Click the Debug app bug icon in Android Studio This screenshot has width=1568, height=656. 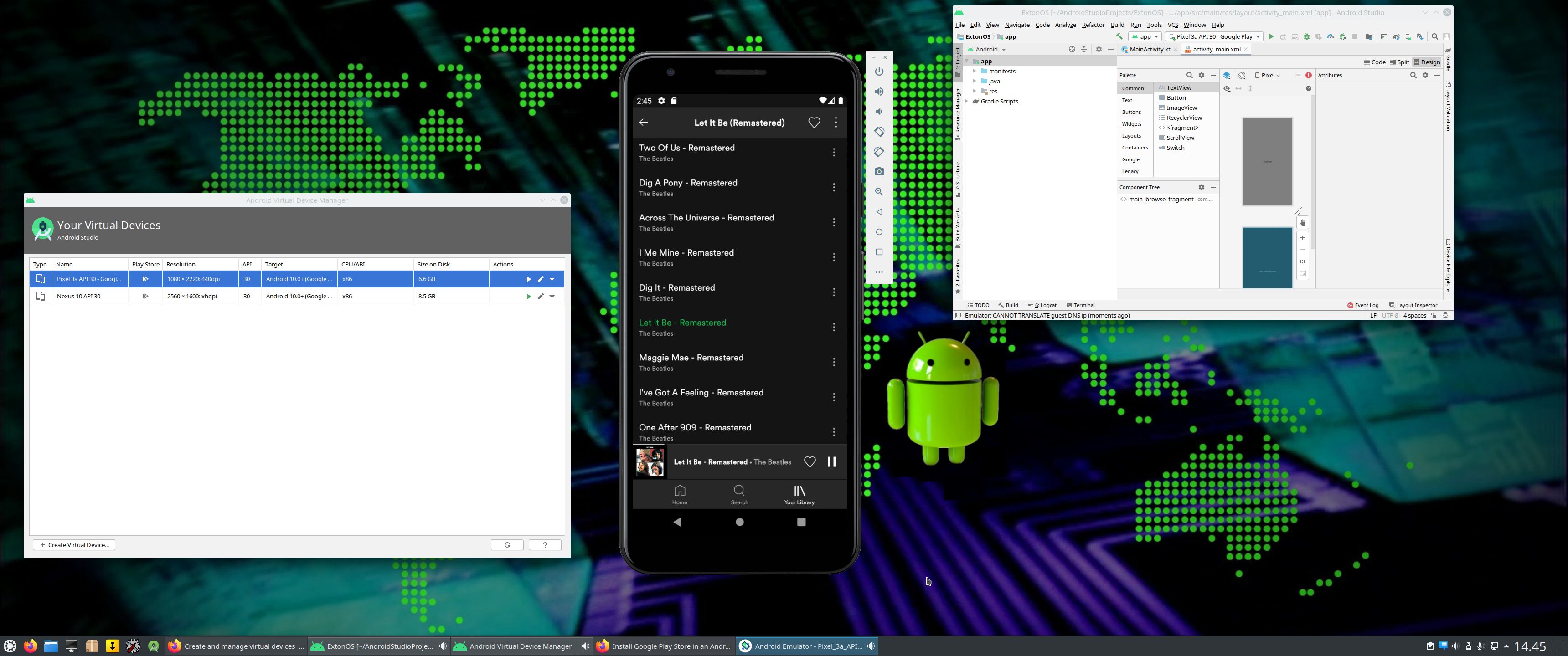point(1306,36)
